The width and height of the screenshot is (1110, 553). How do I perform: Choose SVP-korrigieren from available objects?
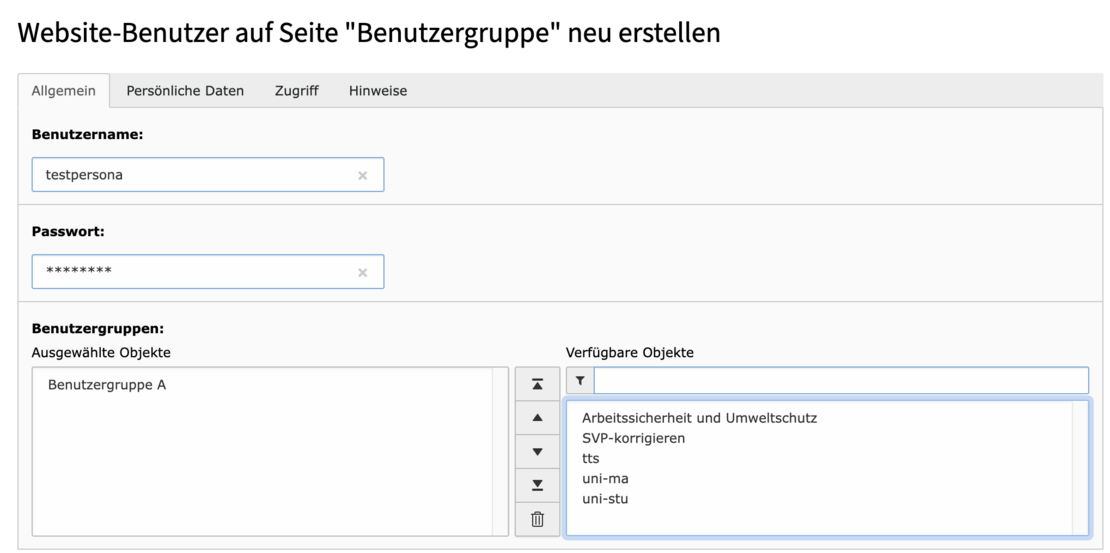click(x=633, y=438)
